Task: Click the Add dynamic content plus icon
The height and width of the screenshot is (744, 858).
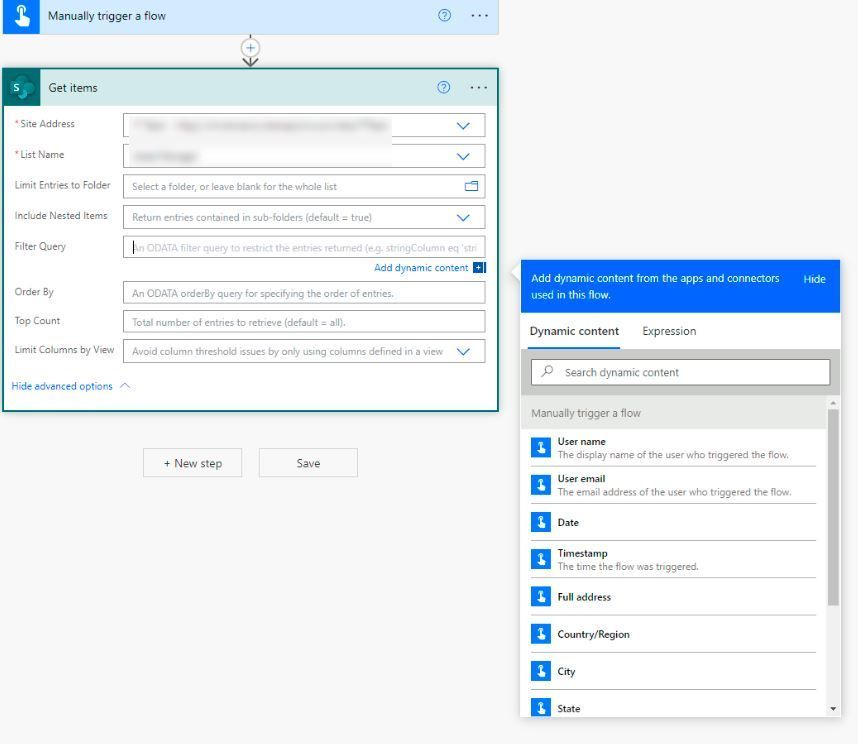Action: 479,268
